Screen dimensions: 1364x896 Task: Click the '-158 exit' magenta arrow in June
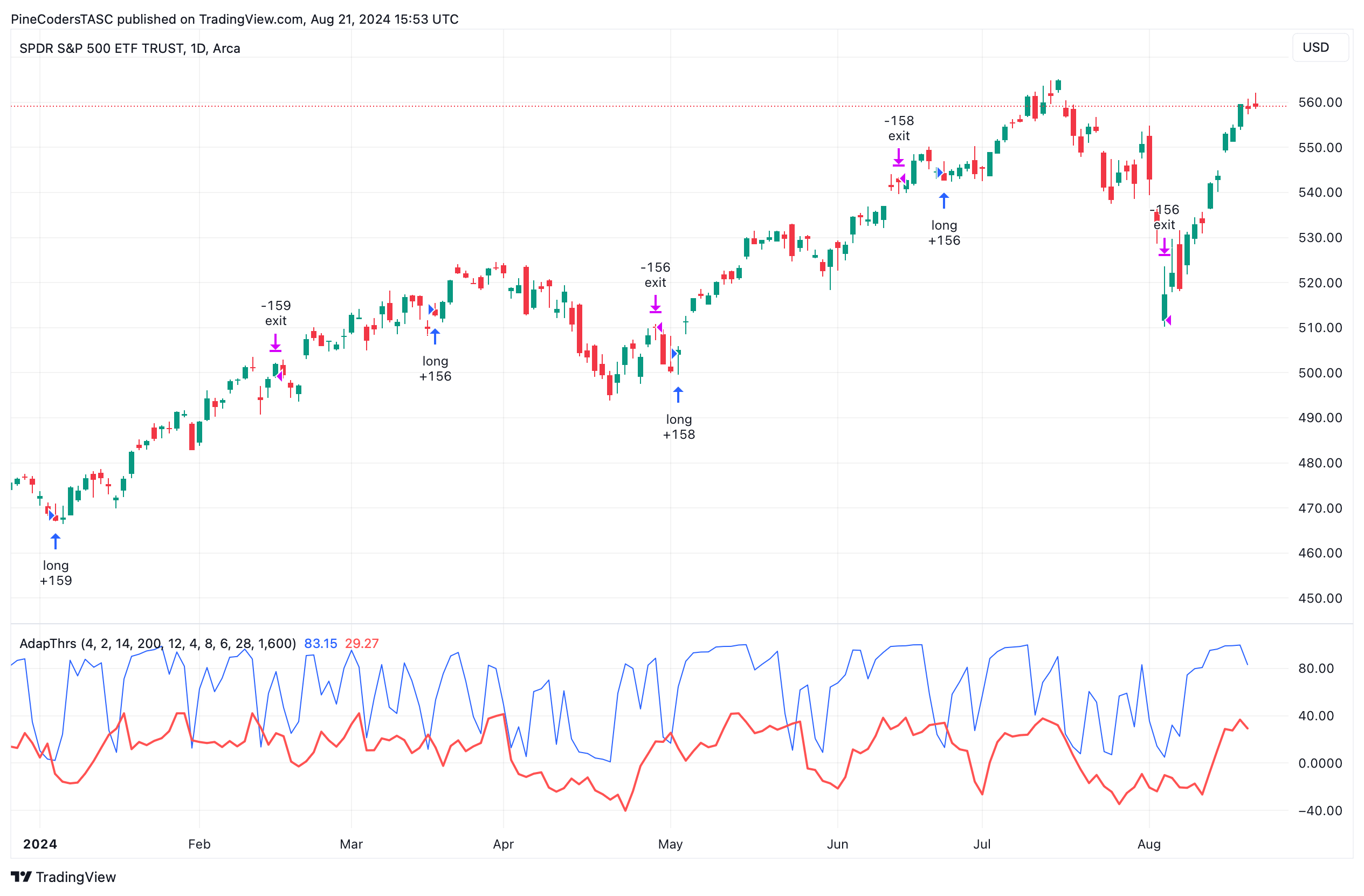[899, 157]
